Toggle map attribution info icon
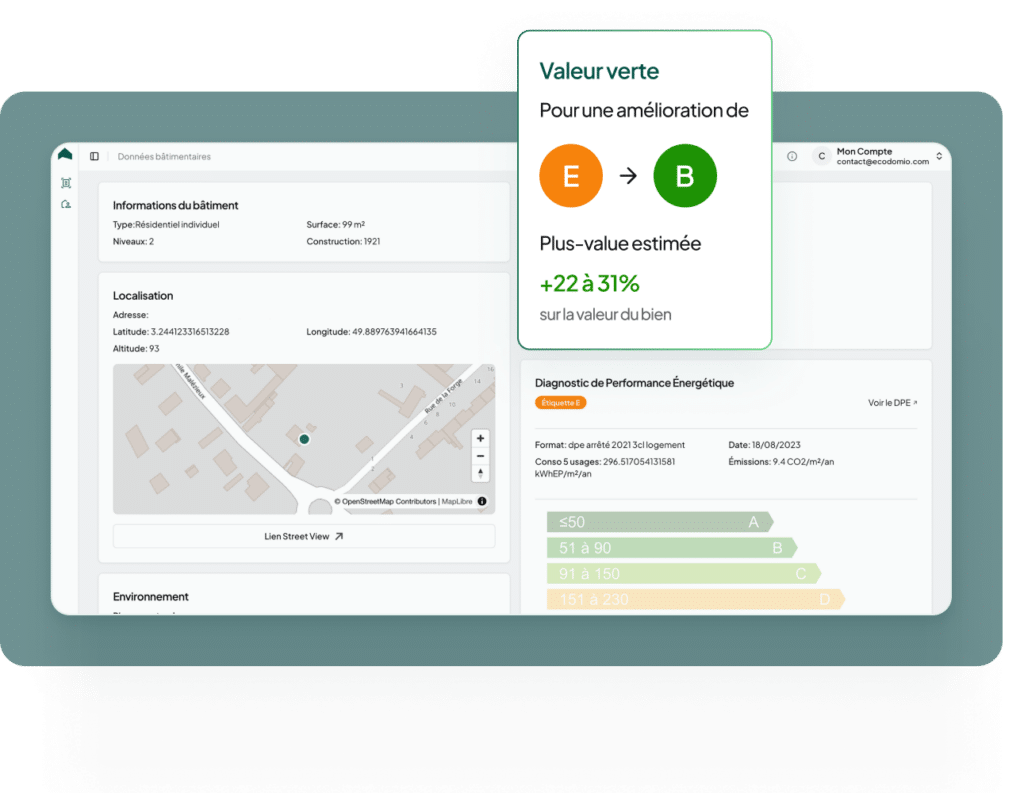 [x=482, y=501]
